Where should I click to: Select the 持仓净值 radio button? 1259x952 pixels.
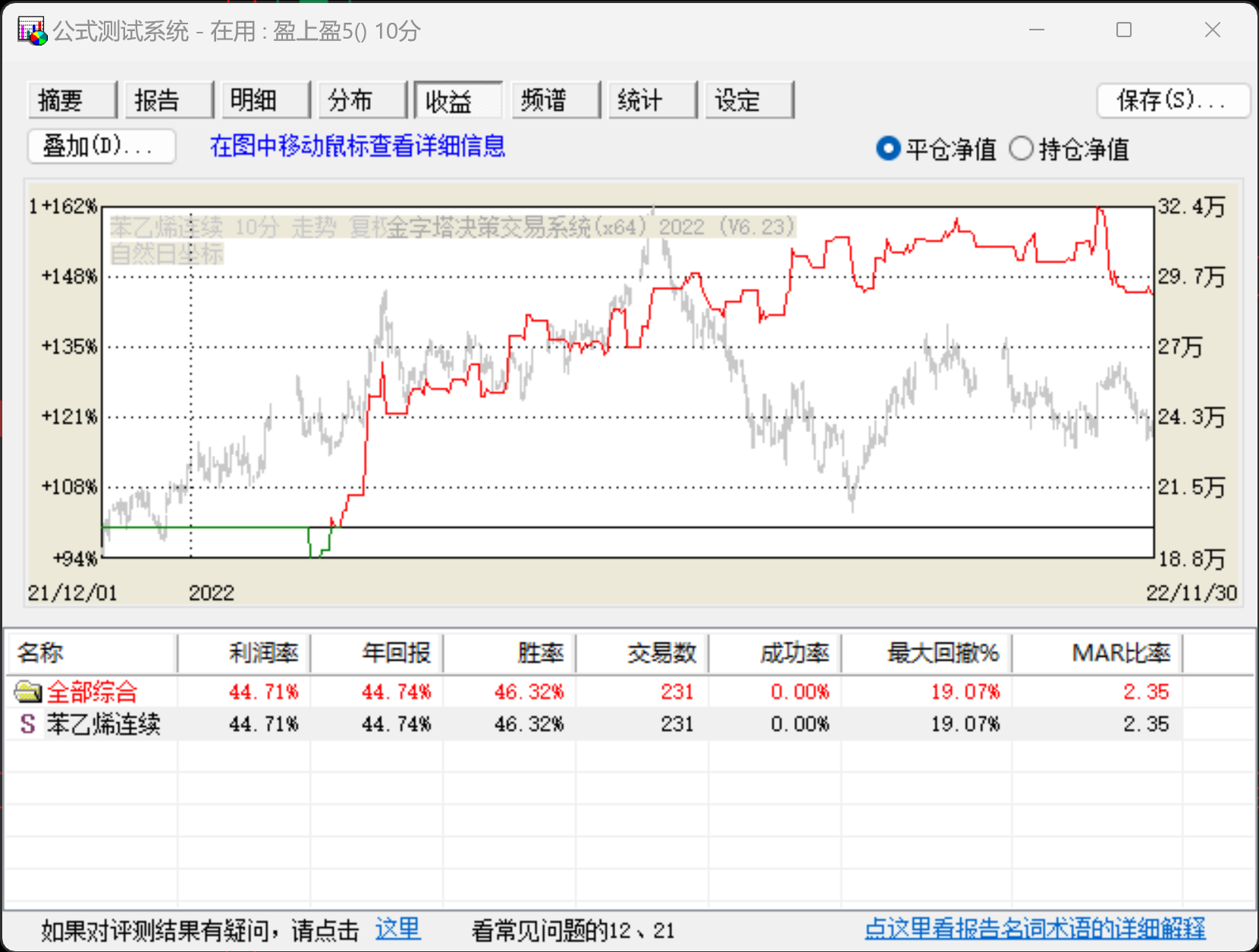click(x=1021, y=149)
